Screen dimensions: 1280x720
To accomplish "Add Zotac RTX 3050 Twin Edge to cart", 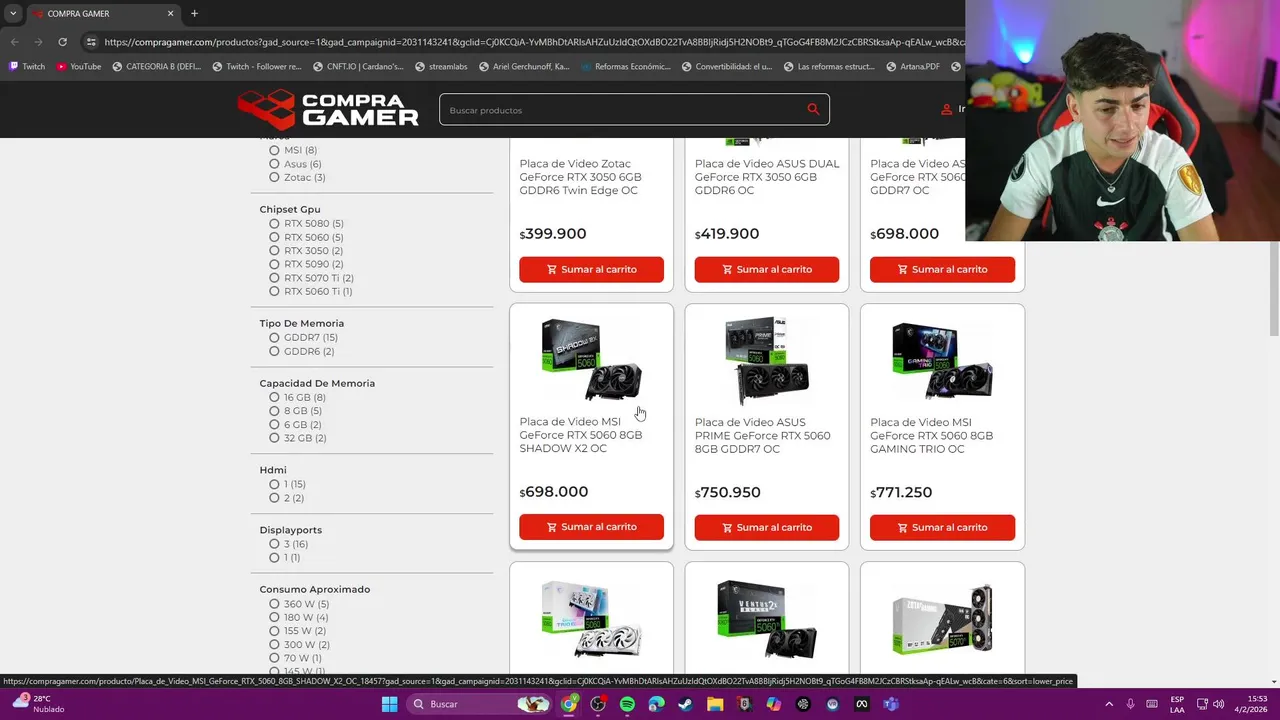I will (x=591, y=269).
